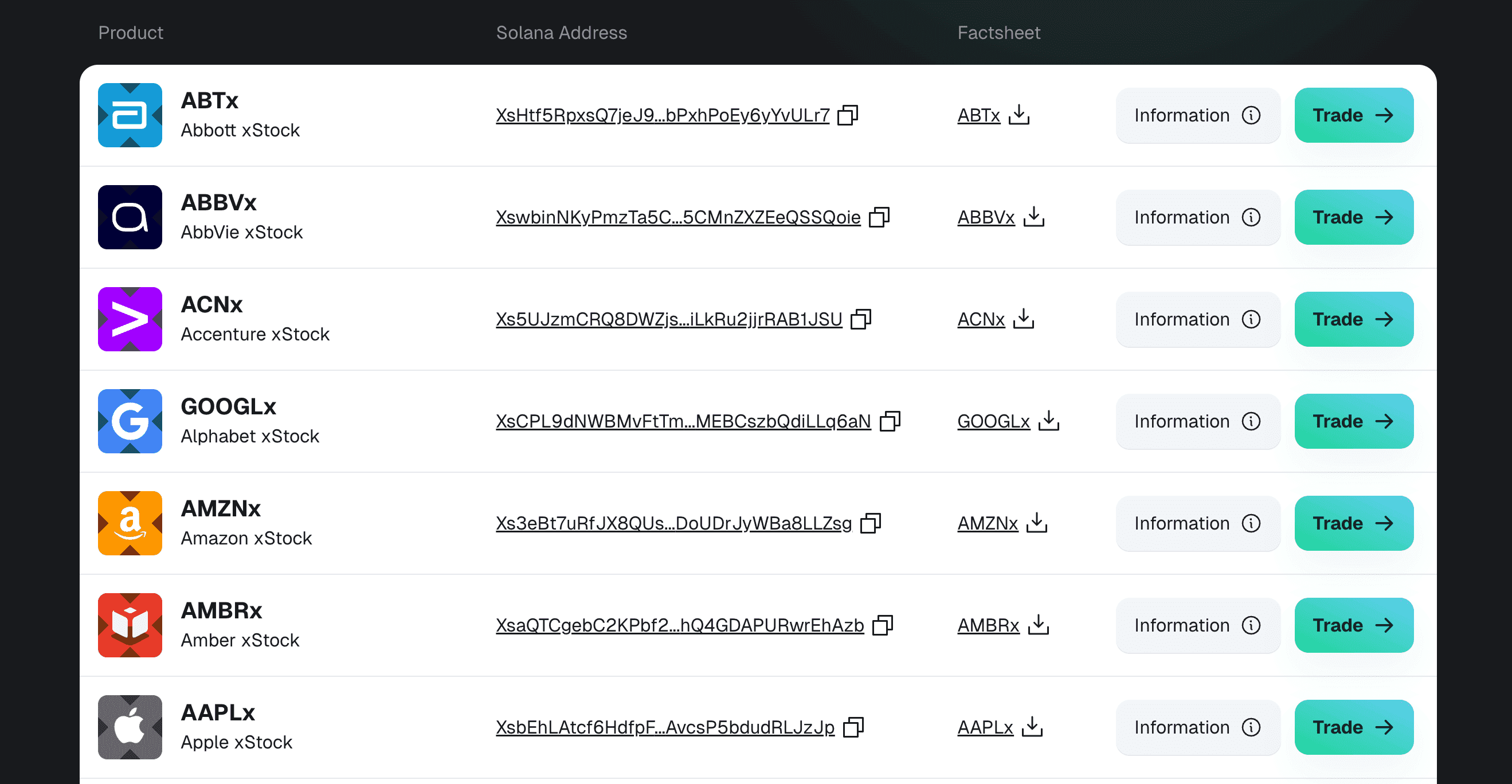Open the ACNx factsheet link
This screenshot has height=784, width=1512.
[981, 319]
